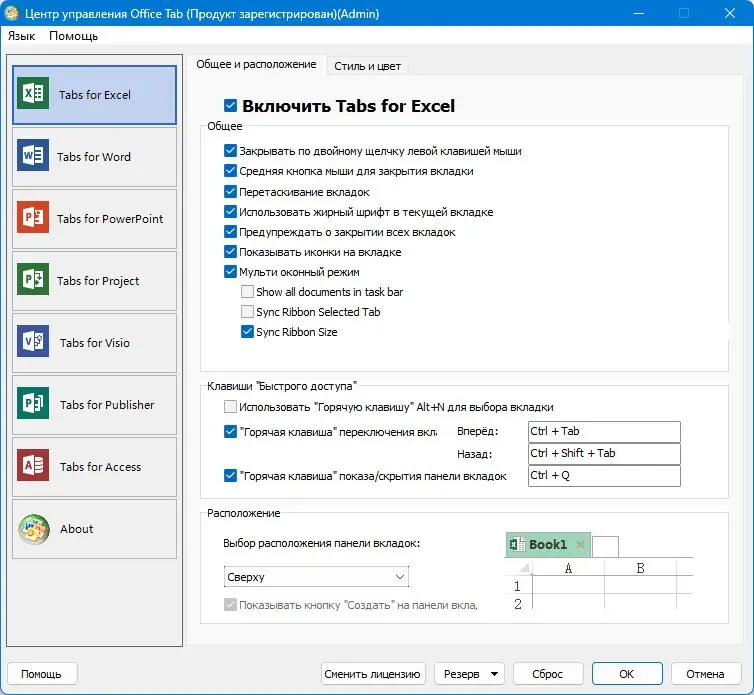This screenshot has height=695, width=754.
Task: Select 'Tabs for Publisher' label in sidebar
Action: click(107, 405)
